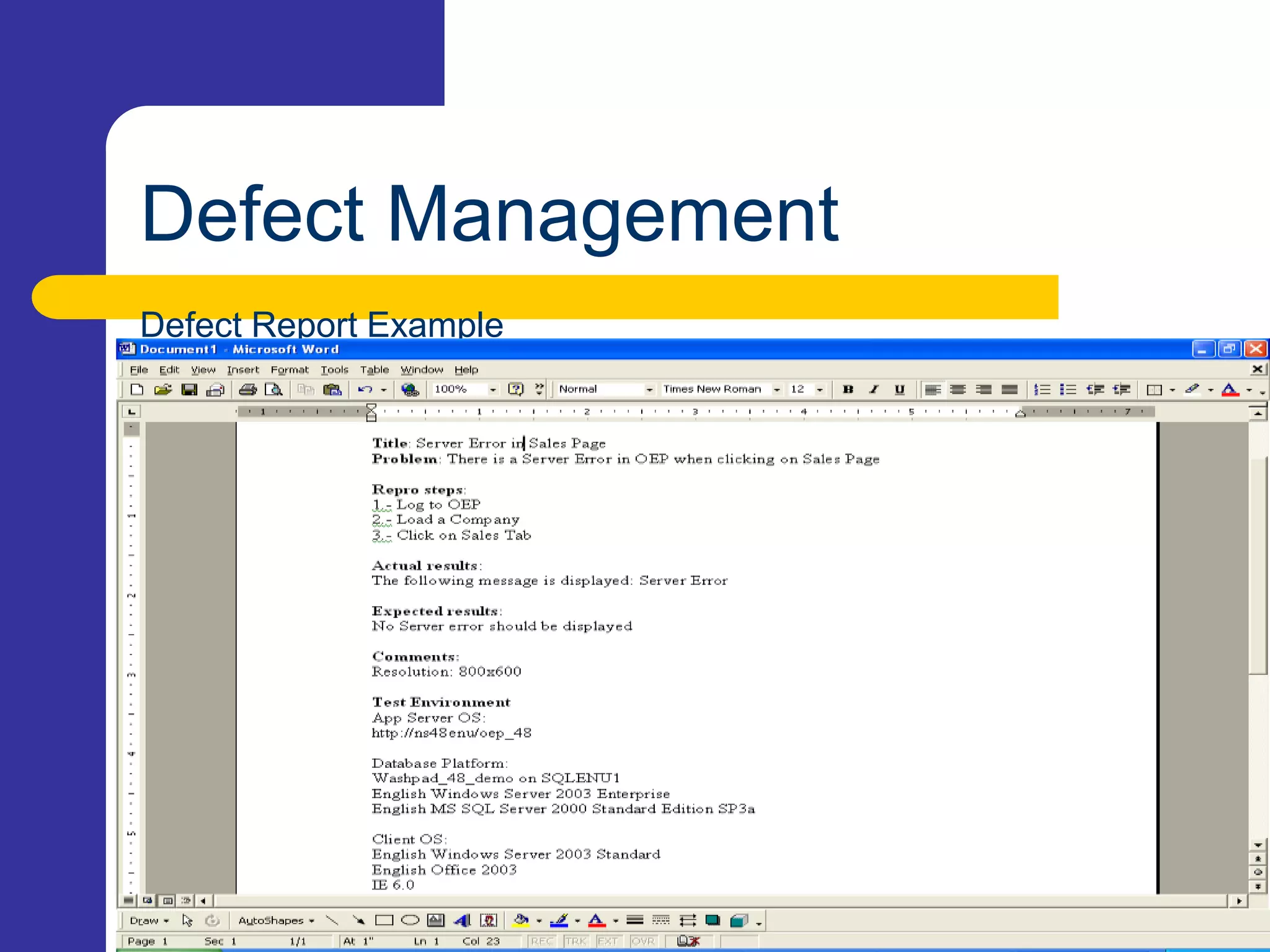Select the Line drawing tool
The height and width of the screenshot is (952, 1270).
click(x=332, y=920)
